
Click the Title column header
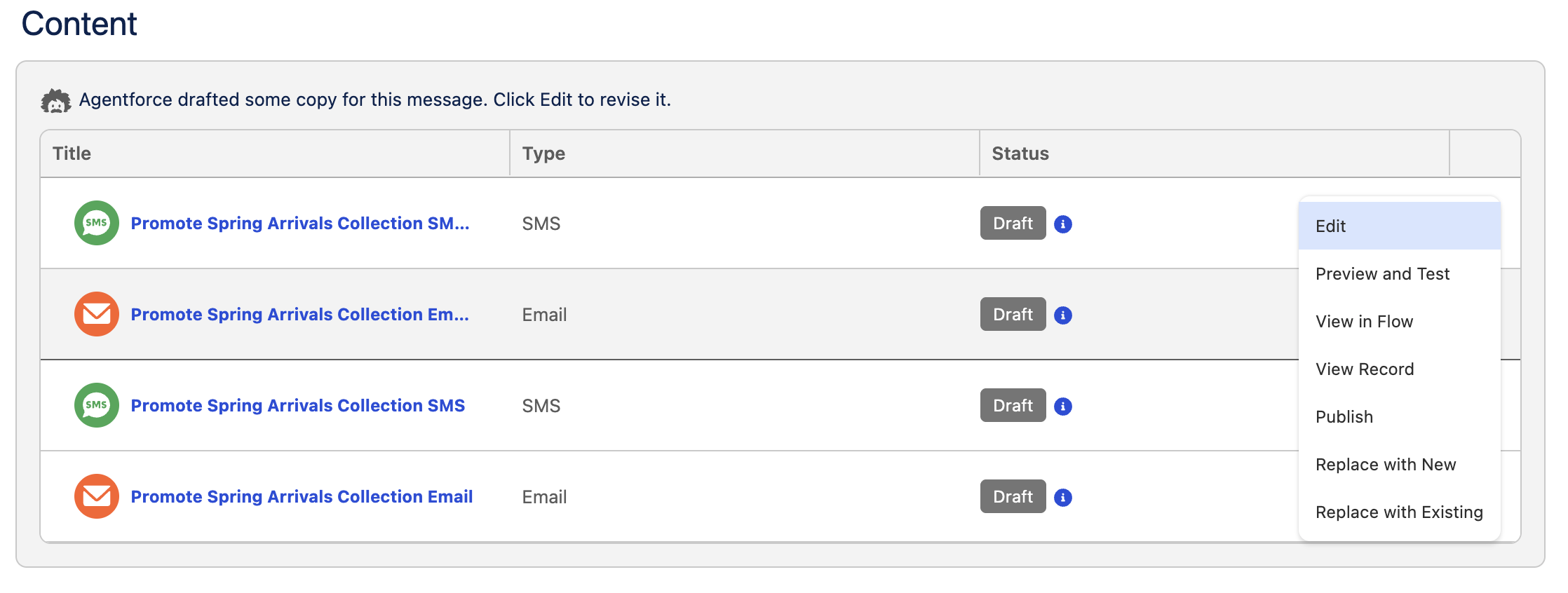(72, 154)
